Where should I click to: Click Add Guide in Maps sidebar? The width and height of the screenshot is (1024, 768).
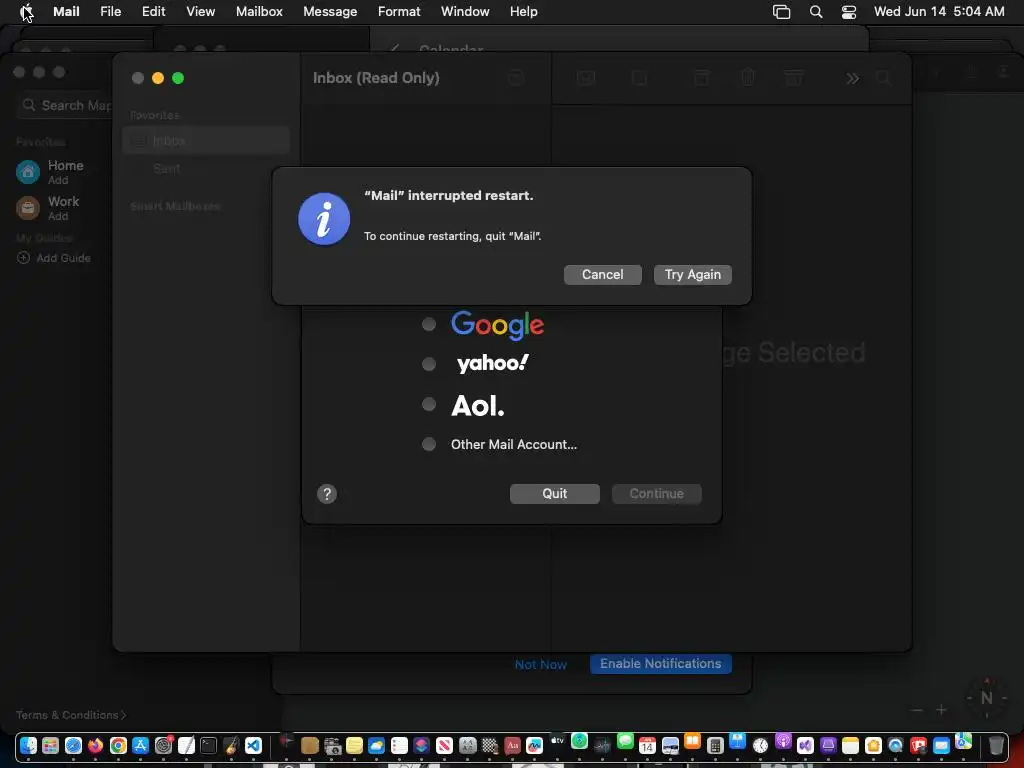pyautogui.click(x=54, y=258)
